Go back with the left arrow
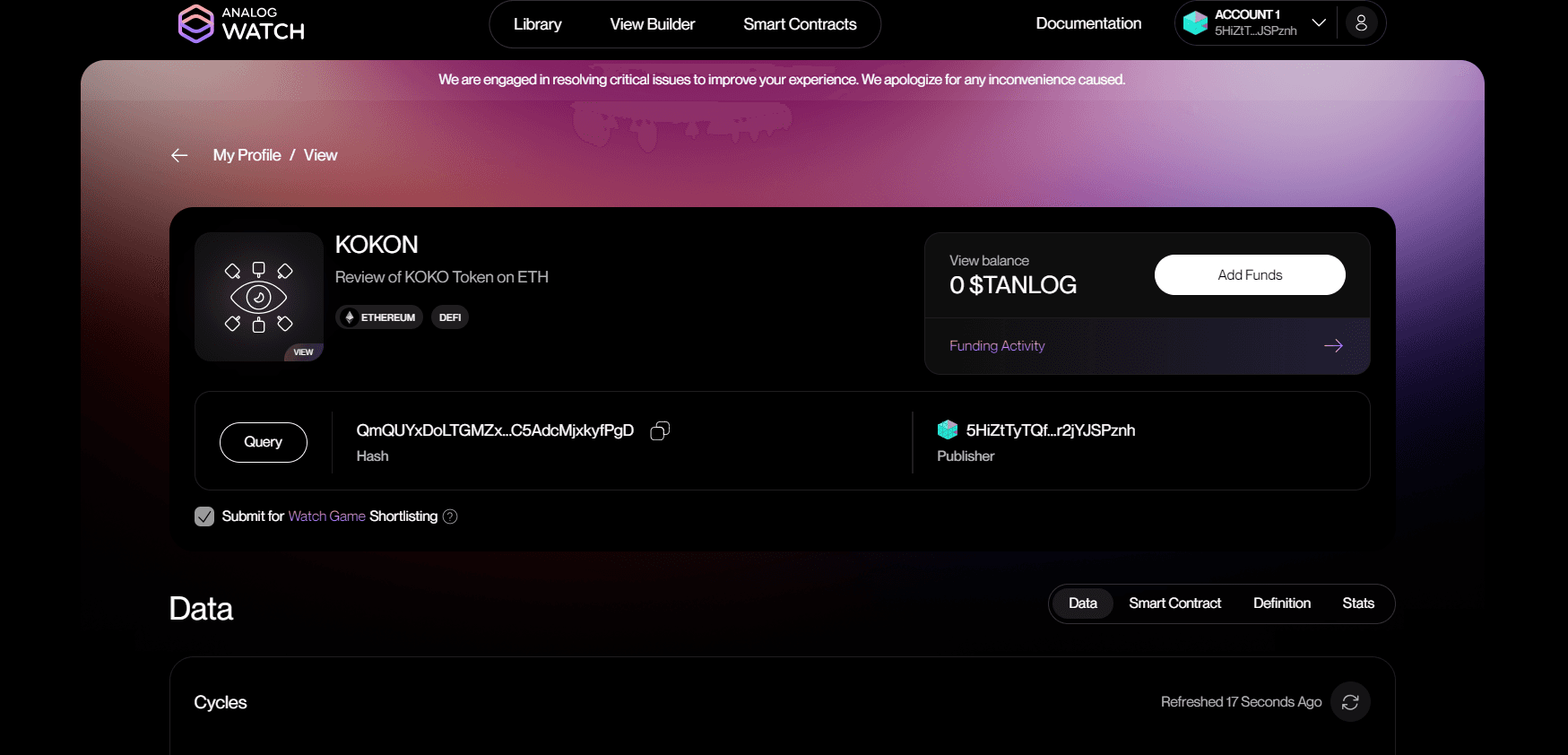 [179, 155]
